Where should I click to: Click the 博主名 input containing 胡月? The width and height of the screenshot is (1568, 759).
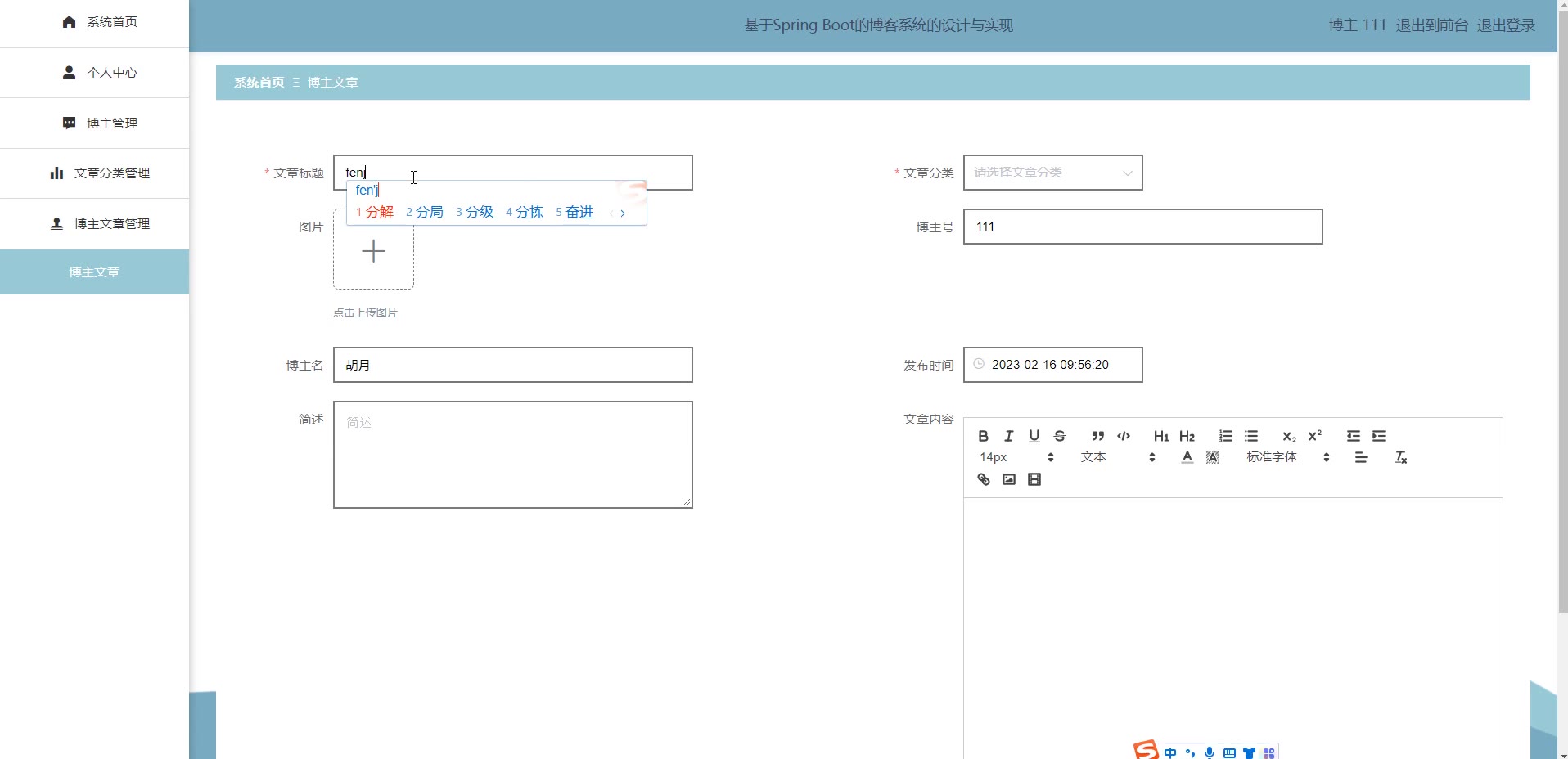(513, 365)
